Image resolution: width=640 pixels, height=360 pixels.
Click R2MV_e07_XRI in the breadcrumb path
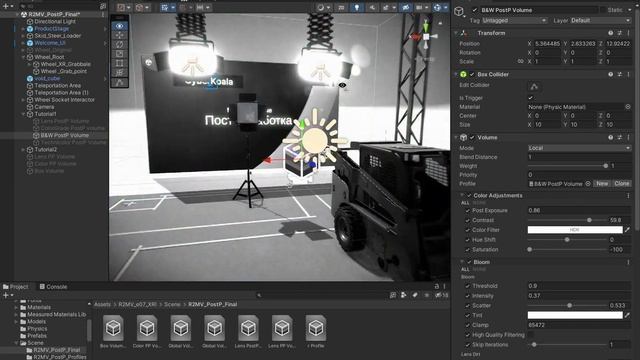[138, 304]
